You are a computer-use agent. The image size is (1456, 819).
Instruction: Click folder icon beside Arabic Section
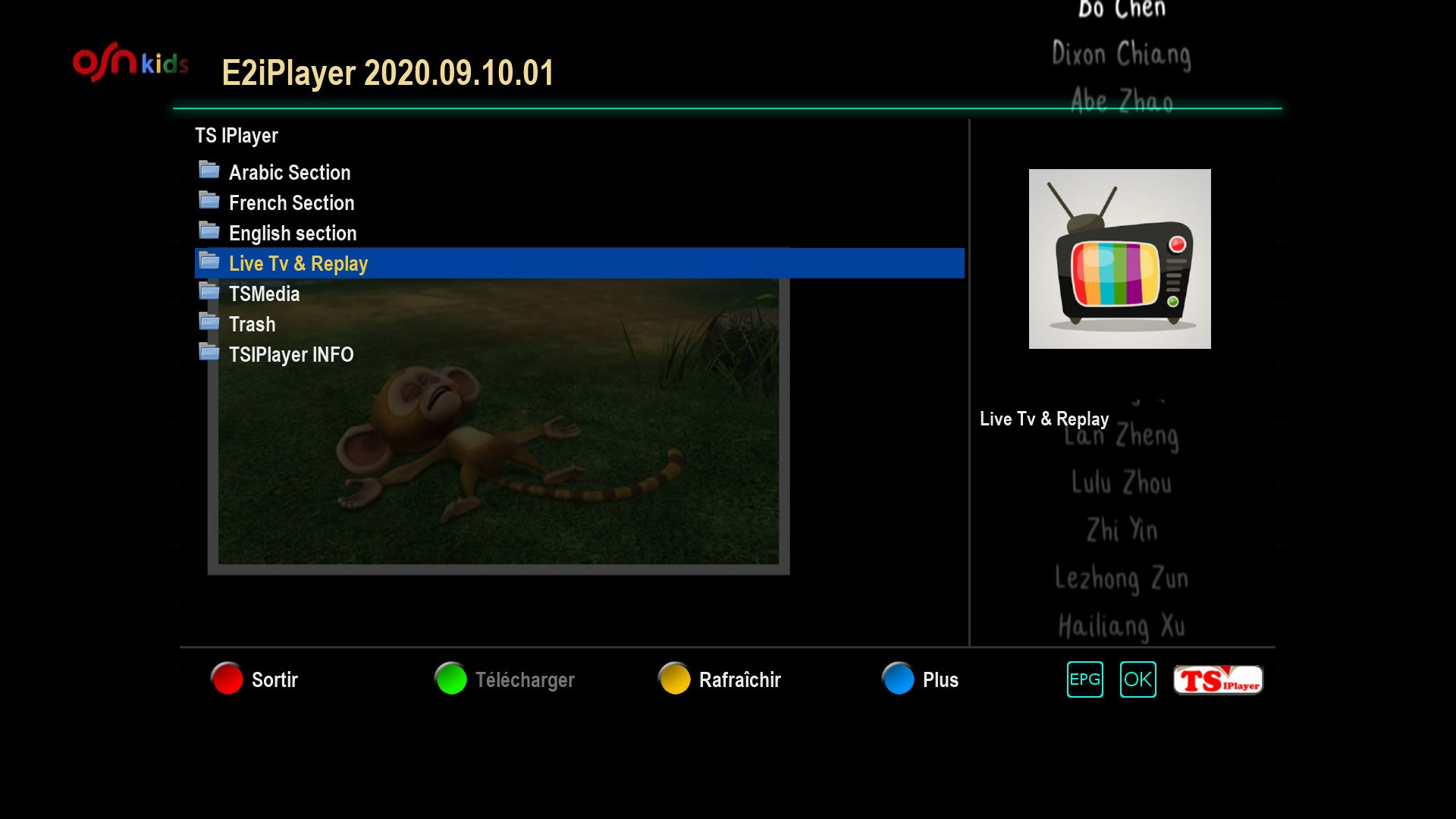click(209, 170)
